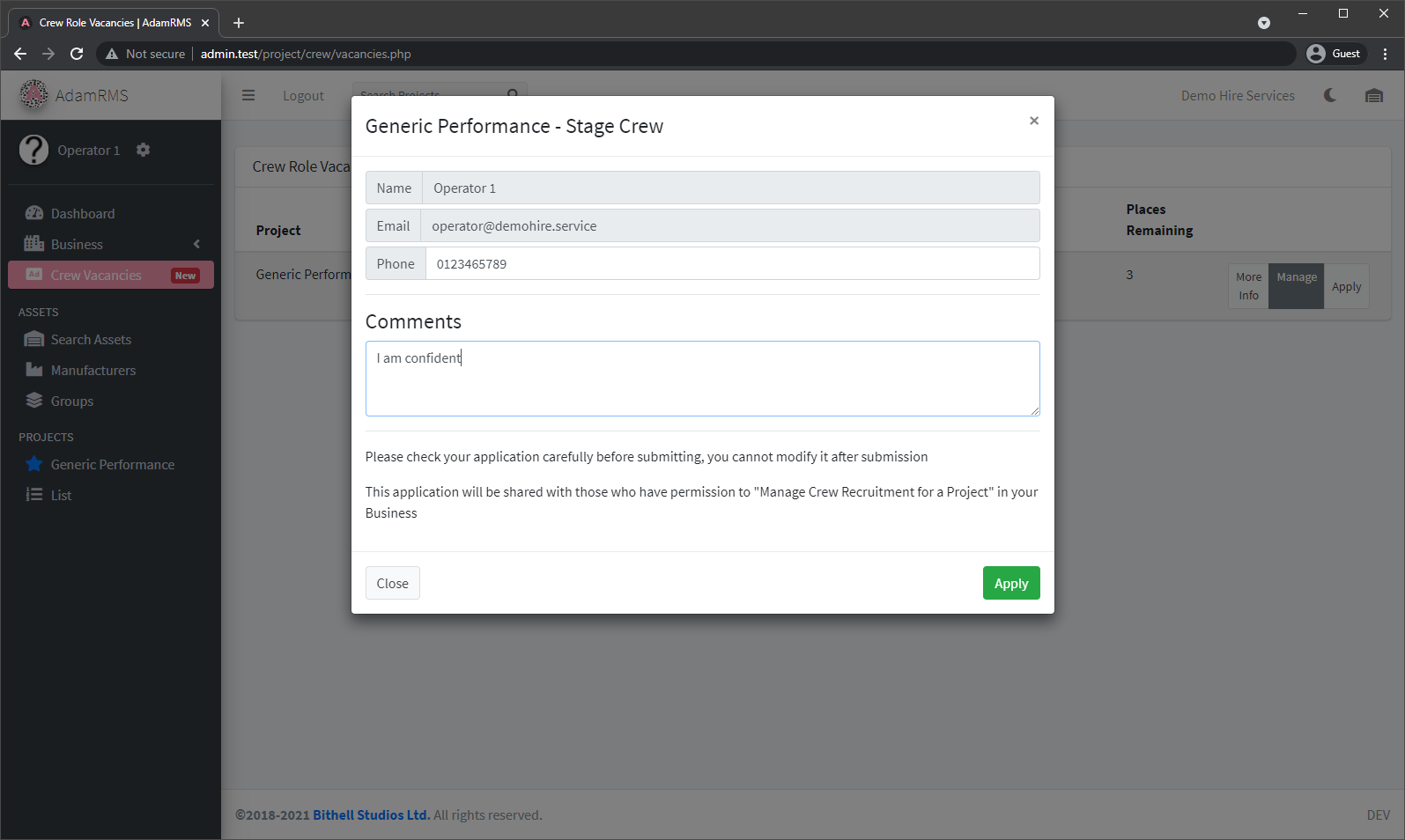Click the warehouse icon in top-right navbar
The image size is (1405, 840).
click(1373, 95)
